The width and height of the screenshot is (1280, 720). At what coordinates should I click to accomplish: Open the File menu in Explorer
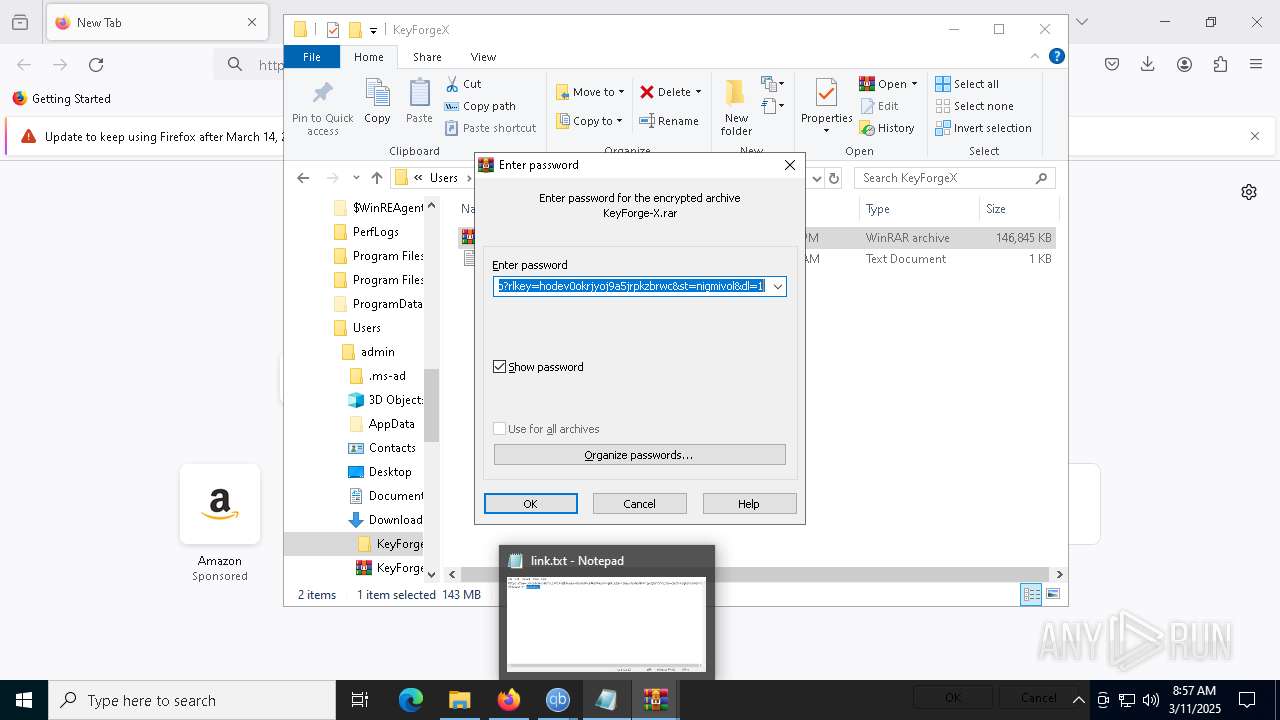pyautogui.click(x=311, y=57)
